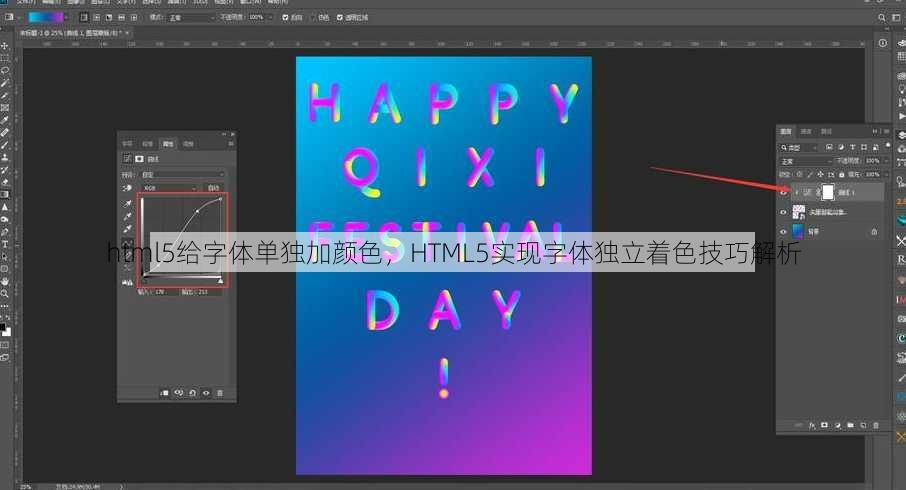Screen dimensions: 906x490
Task: Open the RGB channel dropdown in Curves
Action: click(x=169, y=188)
